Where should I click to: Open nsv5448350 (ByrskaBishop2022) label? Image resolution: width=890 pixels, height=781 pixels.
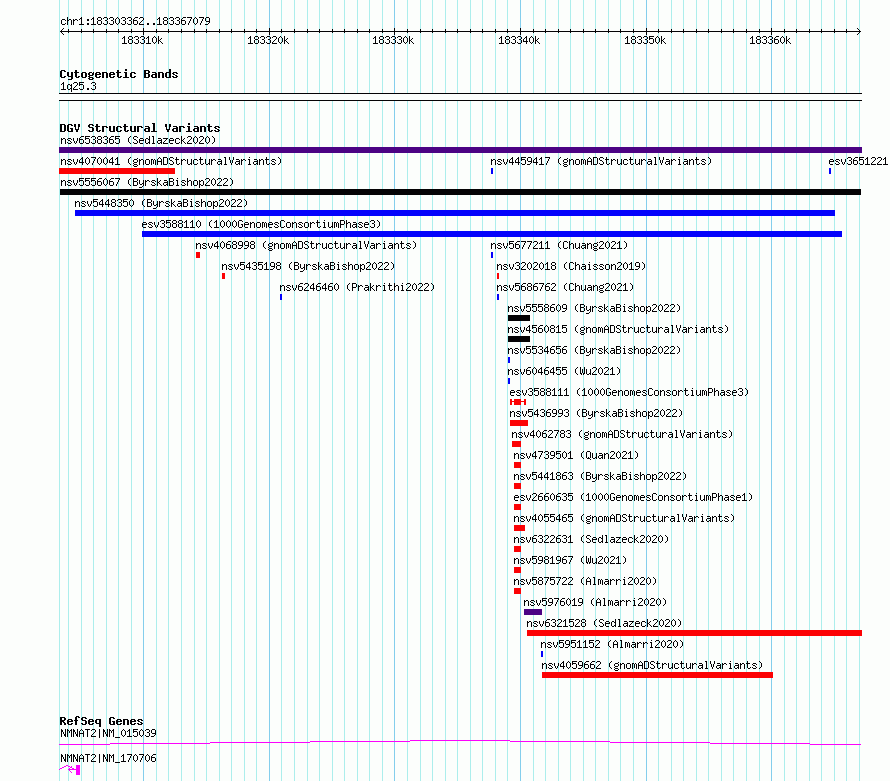click(x=161, y=203)
